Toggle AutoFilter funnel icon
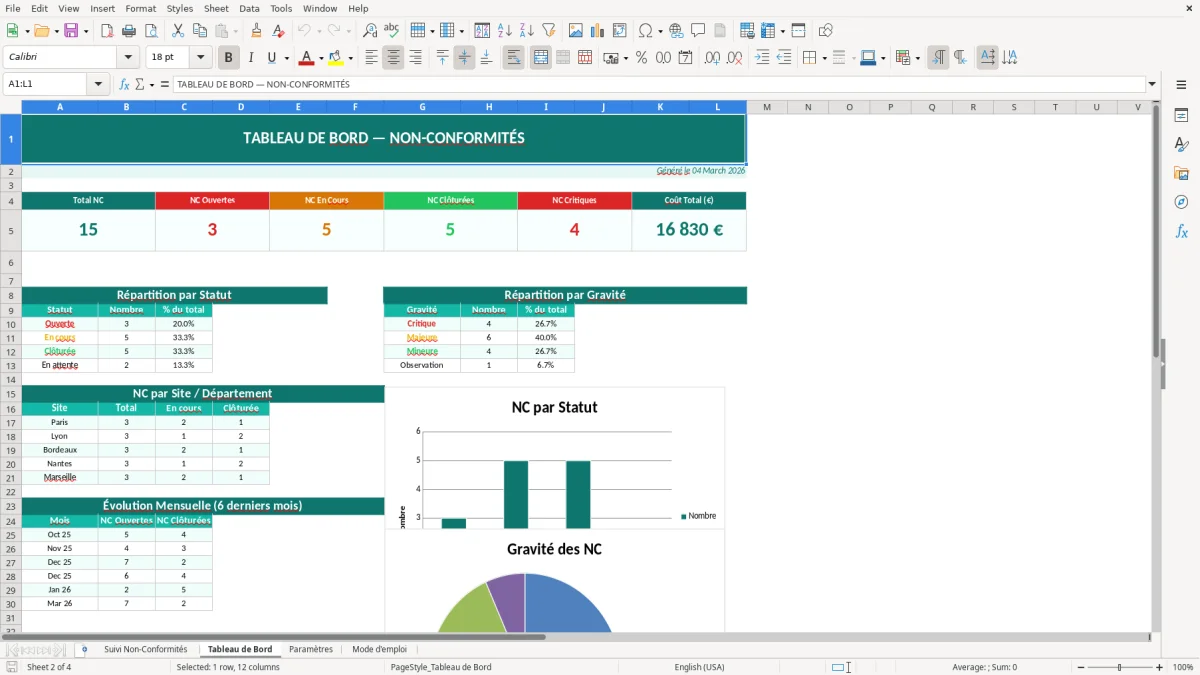The image size is (1200, 675). coord(548,31)
